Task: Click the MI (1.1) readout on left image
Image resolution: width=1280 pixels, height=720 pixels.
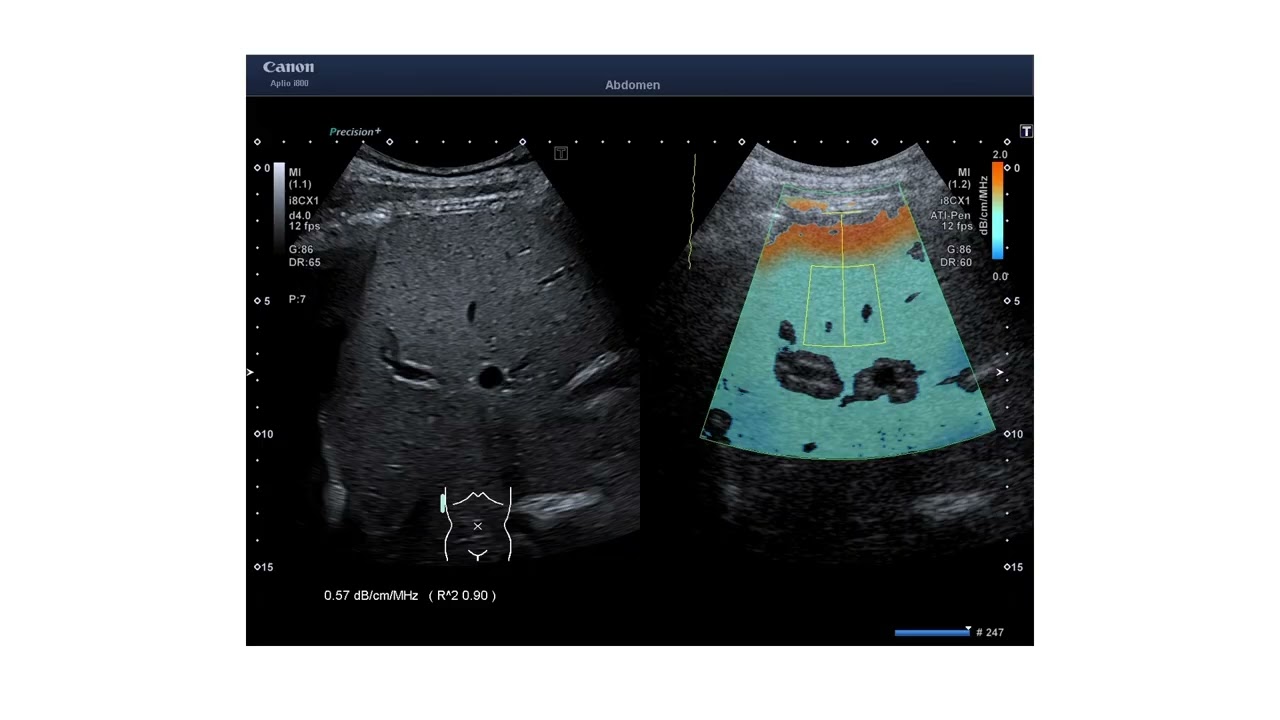Action: click(300, 178)
